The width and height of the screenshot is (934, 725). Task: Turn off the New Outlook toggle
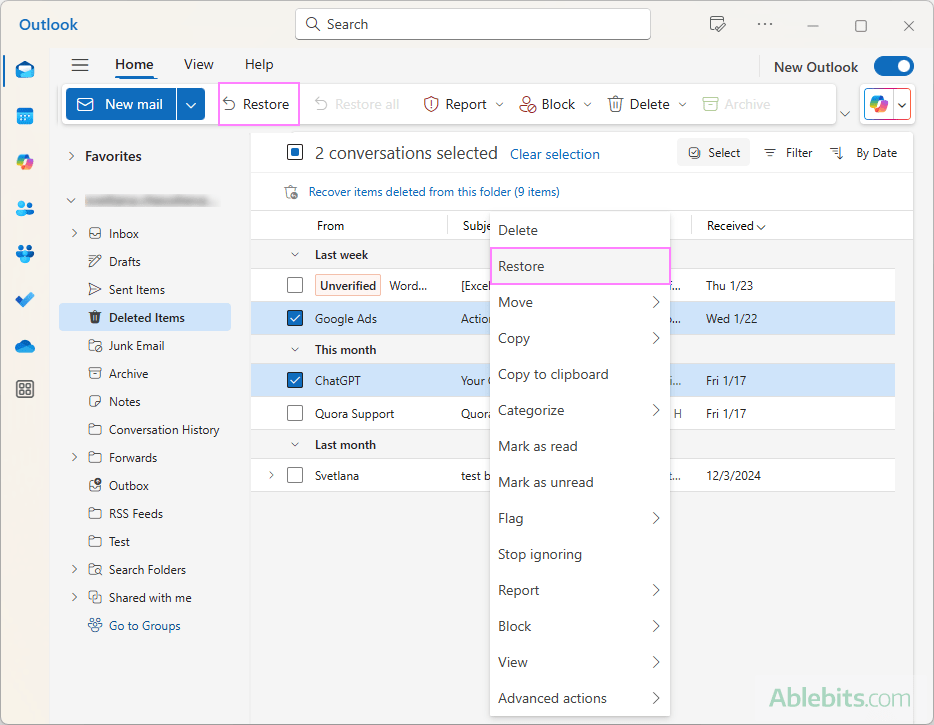[x=893, y=66]
